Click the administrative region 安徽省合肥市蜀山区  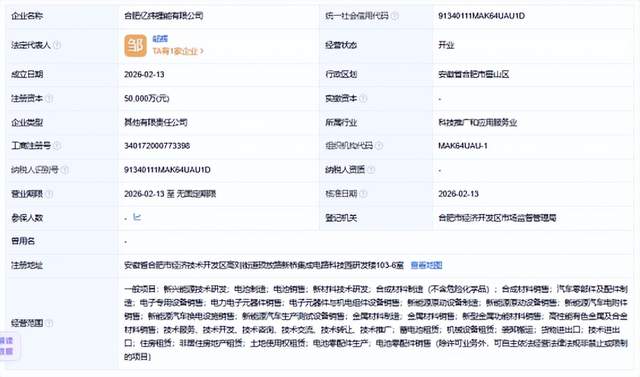point(473,74)
